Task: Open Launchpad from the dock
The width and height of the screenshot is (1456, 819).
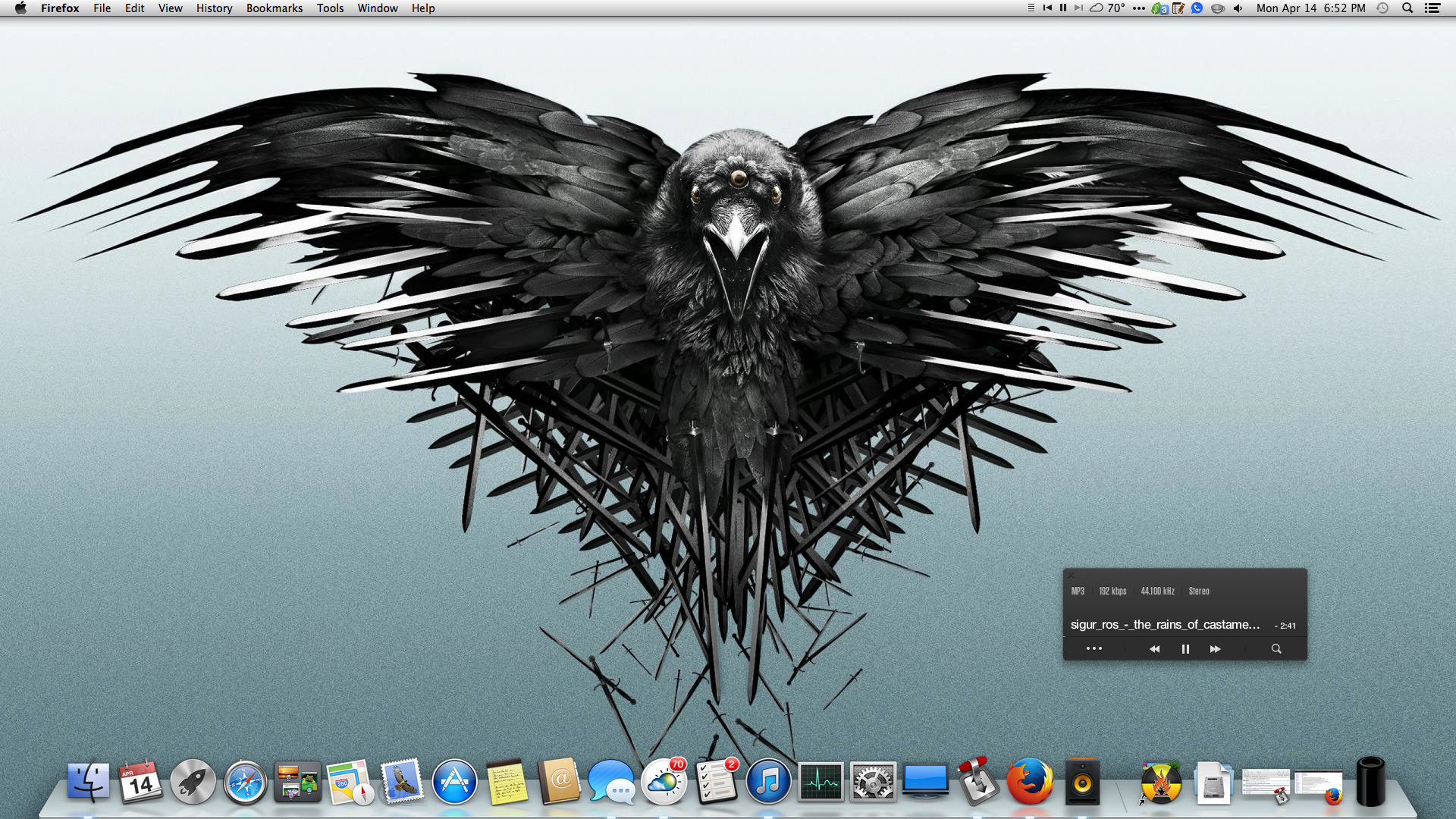Action: pos(193,782)
